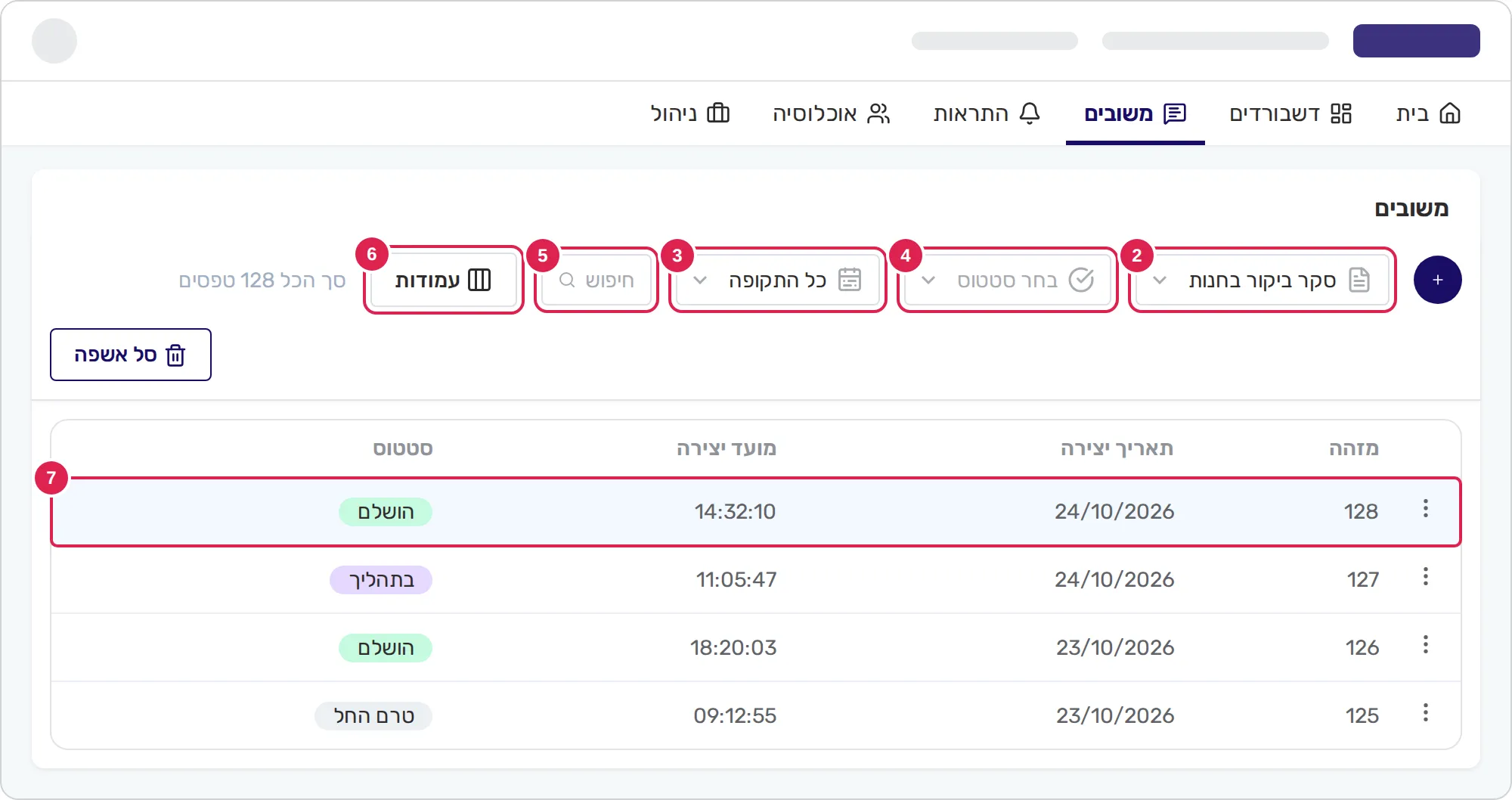Click the סטטוס column header
Viewport: 1512px width, 800px height.
[x=403, y=448]
